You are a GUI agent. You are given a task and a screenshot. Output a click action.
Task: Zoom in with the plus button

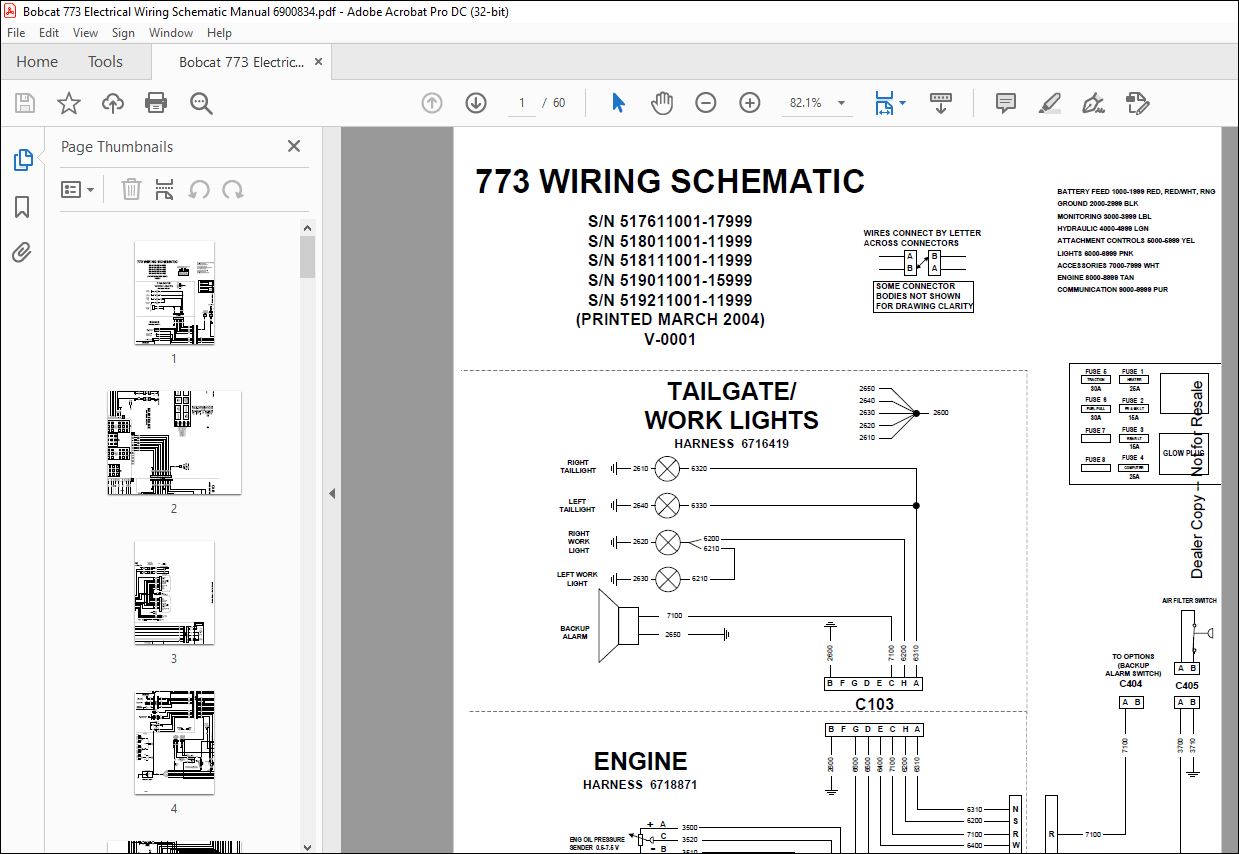(x=750, y=103)
